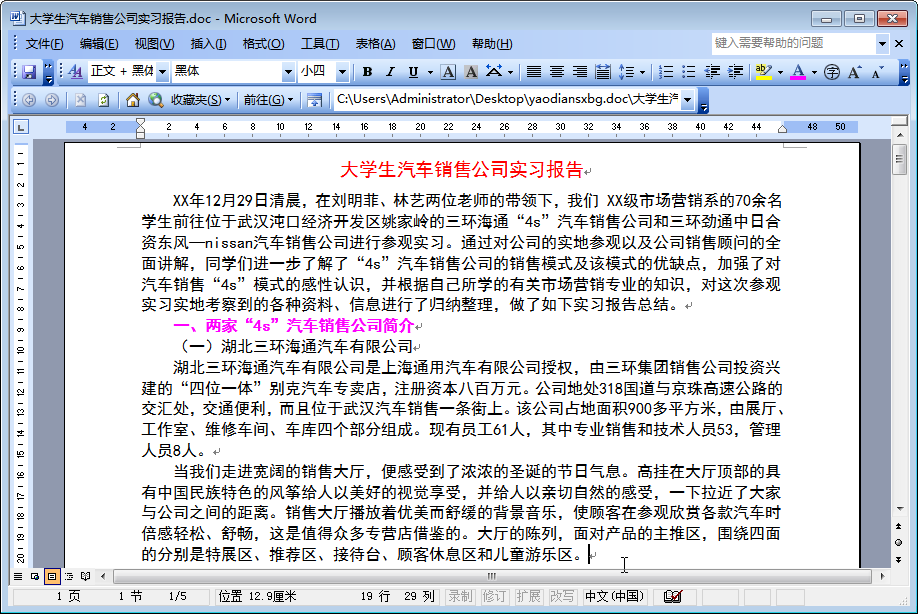The height and width of the screenshot is (614, 918).
Task: Open the 表格(A) menu
Action: (x=375, y=44)
